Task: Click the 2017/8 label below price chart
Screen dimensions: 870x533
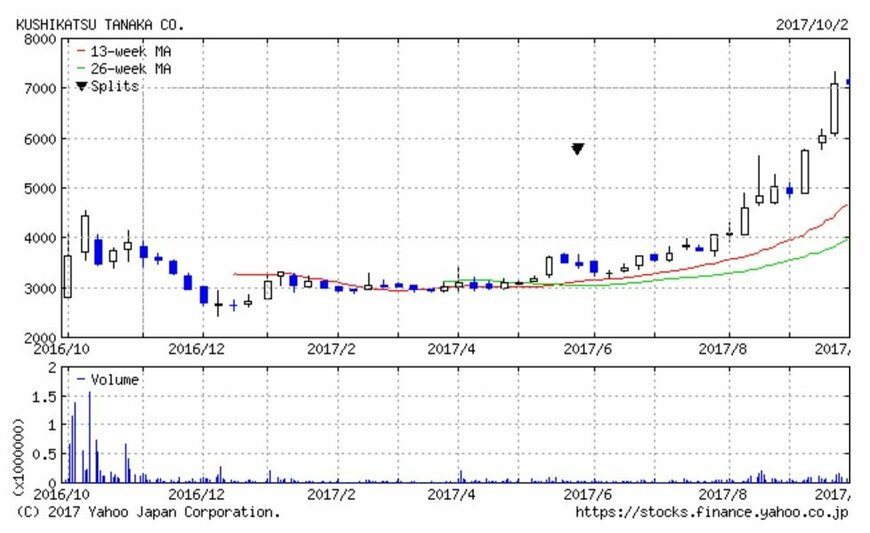Action: click(x=721, y=350)
